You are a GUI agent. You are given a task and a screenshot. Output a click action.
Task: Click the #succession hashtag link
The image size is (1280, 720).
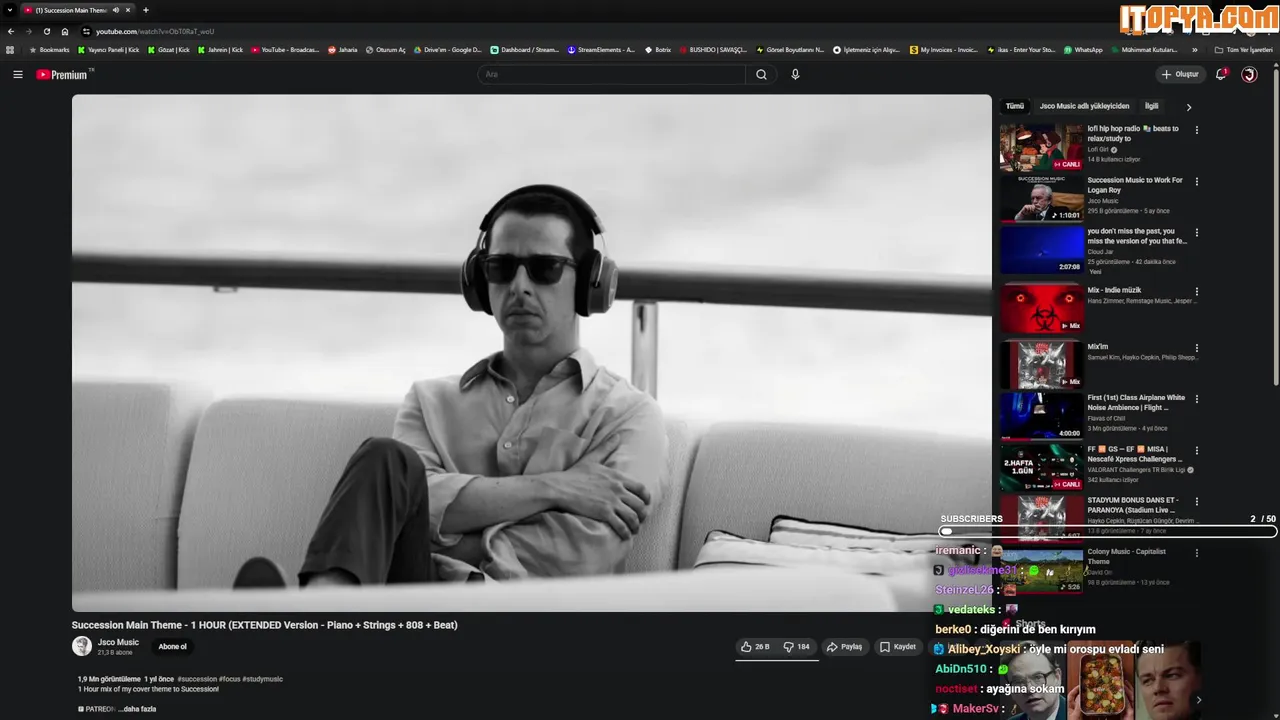(197, 679)
